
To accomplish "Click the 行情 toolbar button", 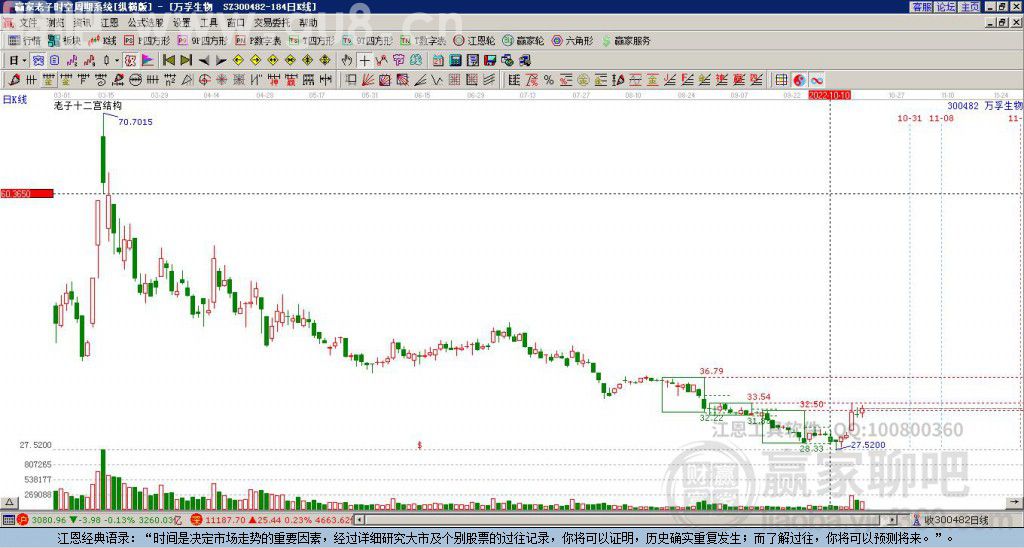I will (x=25, y=40).
